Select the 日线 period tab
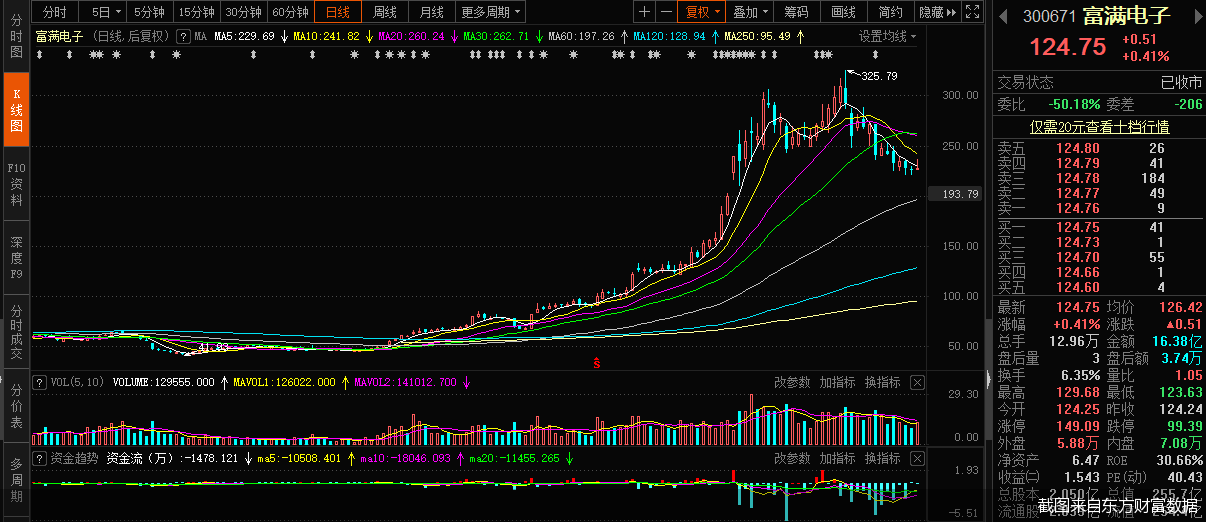The width and height of the screenshot is (1206, 522). point(338,12)
